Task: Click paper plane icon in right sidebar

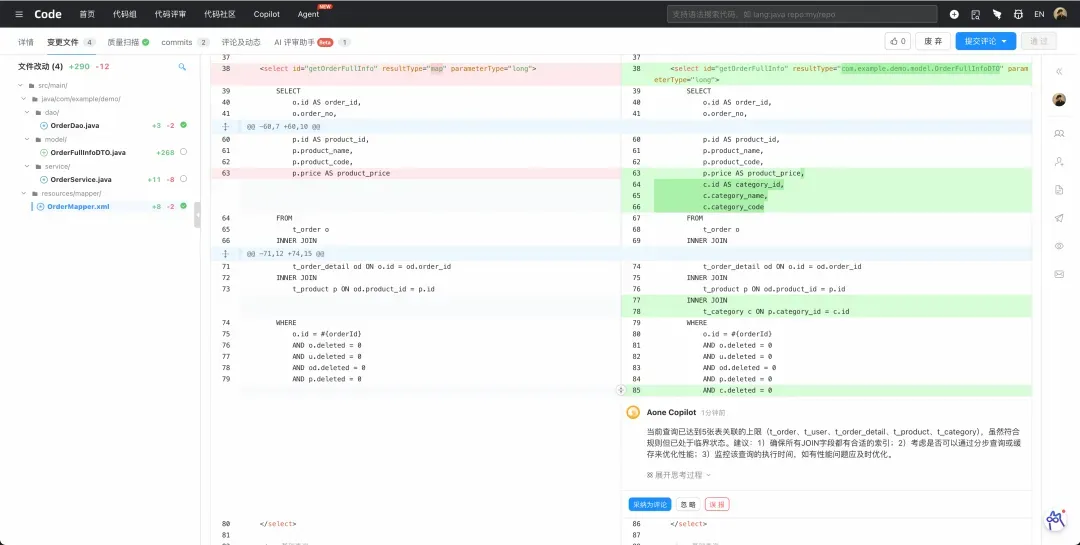Action: 1059,218
